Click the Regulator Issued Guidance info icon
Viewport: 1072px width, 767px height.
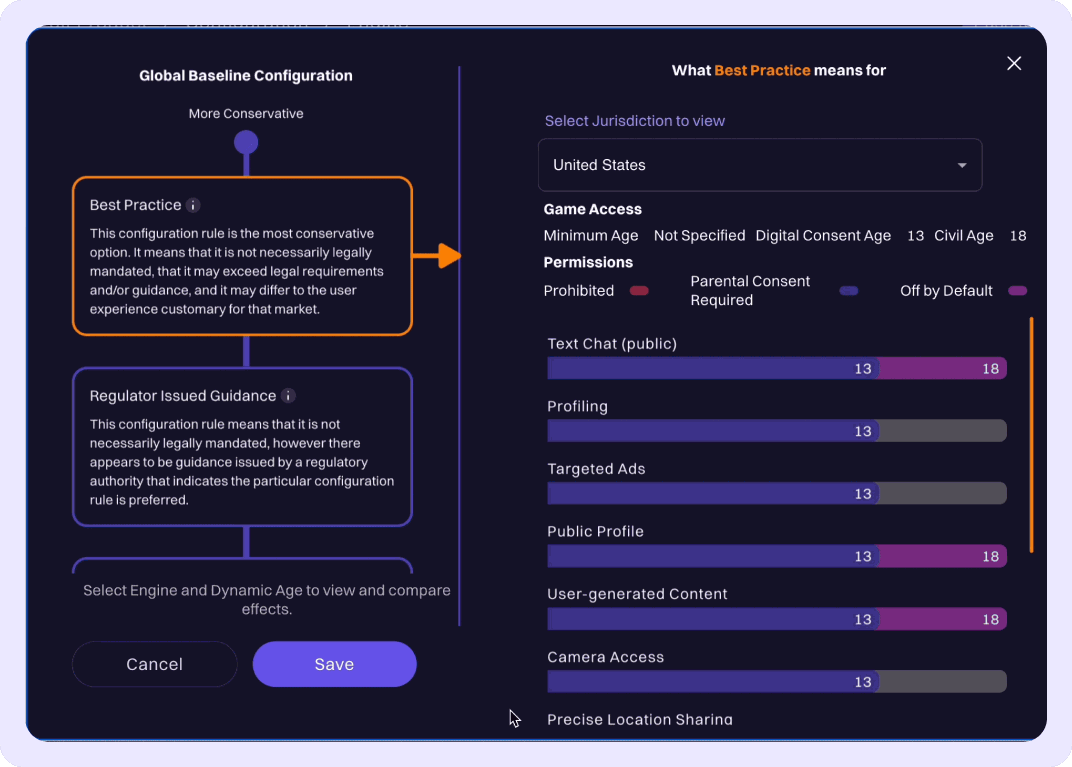288,396
